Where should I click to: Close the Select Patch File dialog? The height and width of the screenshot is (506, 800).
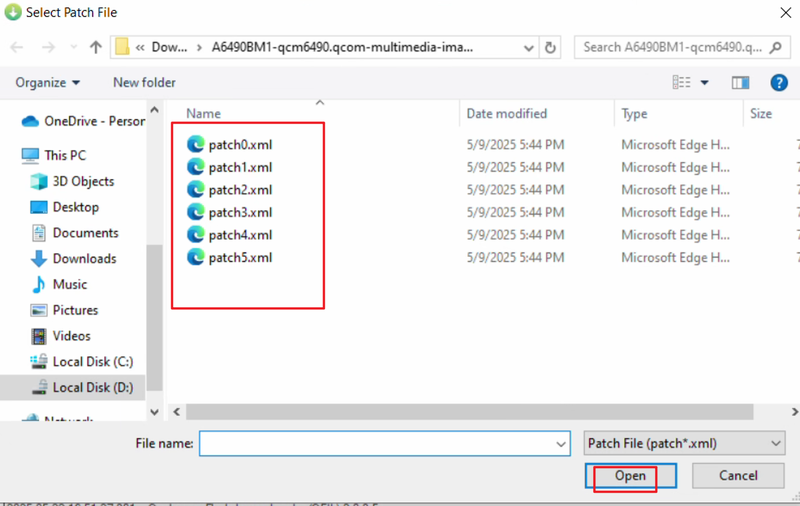[786, 13]
